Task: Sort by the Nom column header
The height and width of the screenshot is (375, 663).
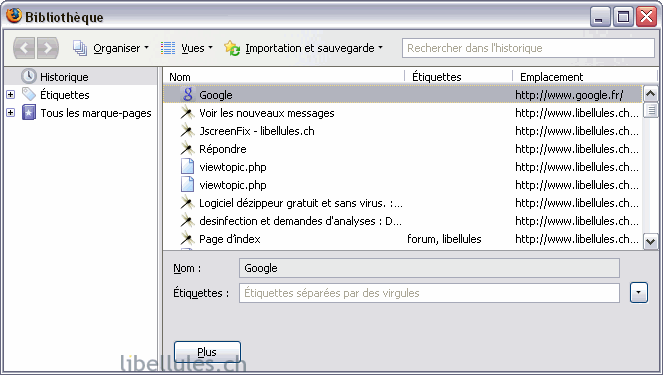Action: point(284,77)
